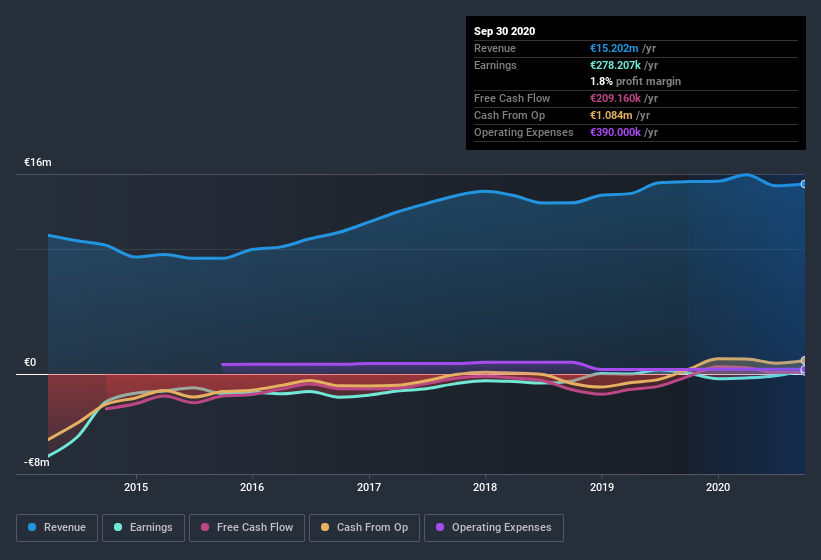Screen dimensions: 821x560
Task: Select the 2020 x-axis label
Action: [718, 487]
